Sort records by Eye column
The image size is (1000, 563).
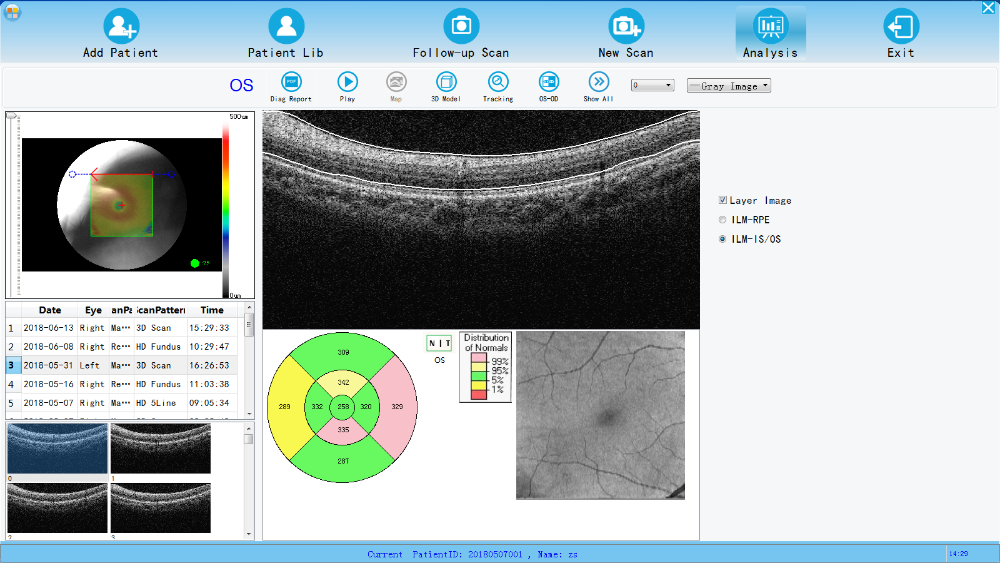pyautogui.click(x=93, y=310)
